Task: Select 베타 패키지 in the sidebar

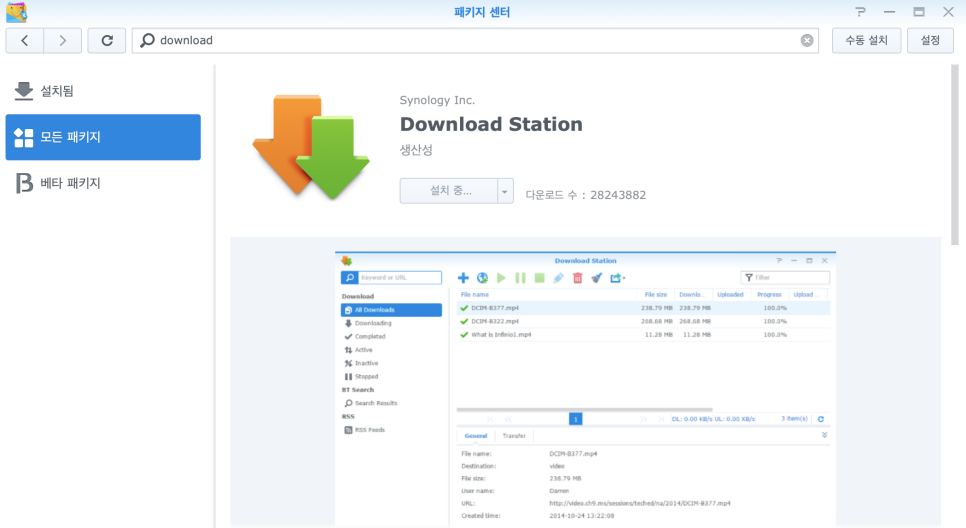Action: click(x=103, y=183)
